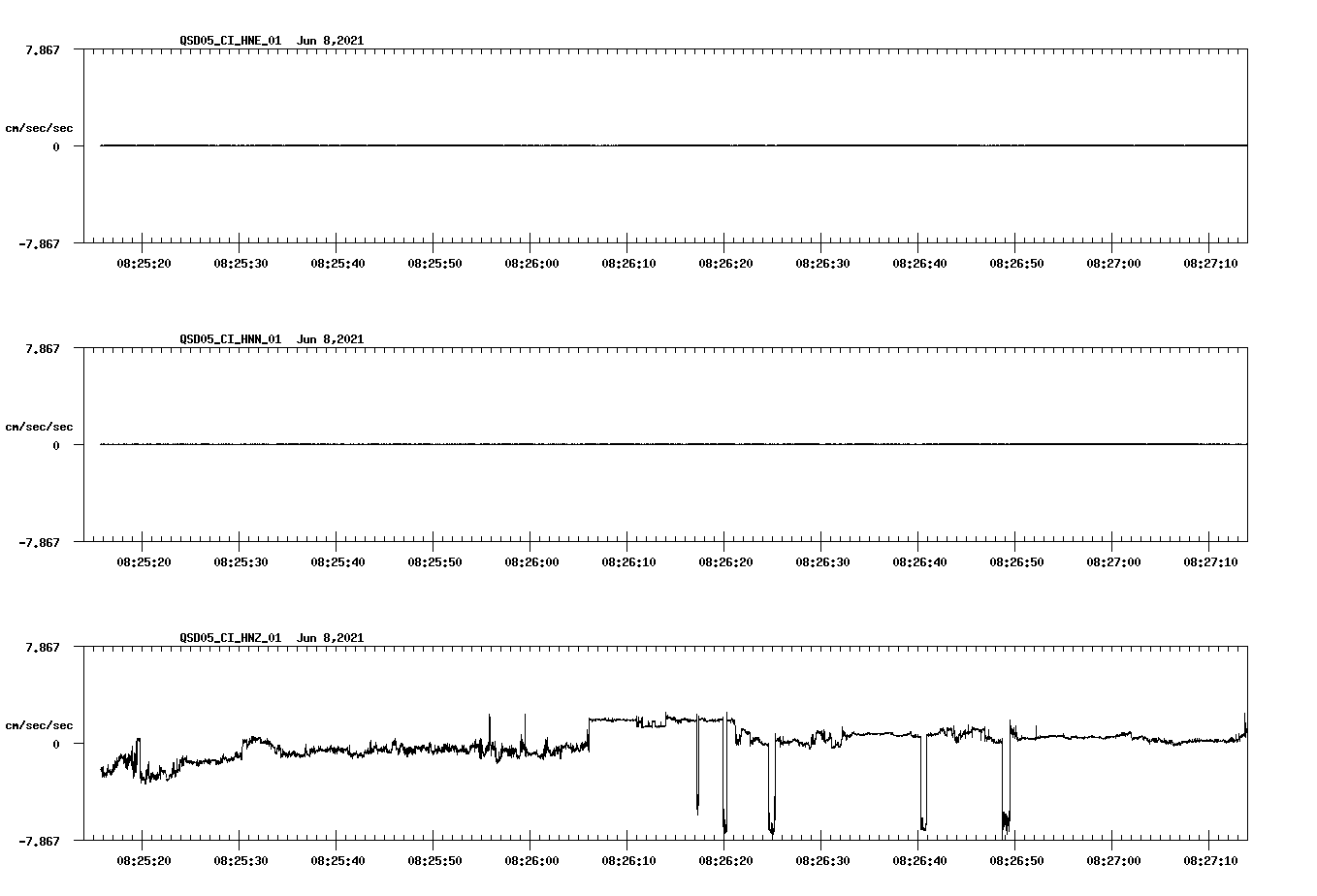The width and height of the screenshot is (1317, 896).
Task: Click the 0 axis label of the HNE plot
Action: tap(56, 147)
